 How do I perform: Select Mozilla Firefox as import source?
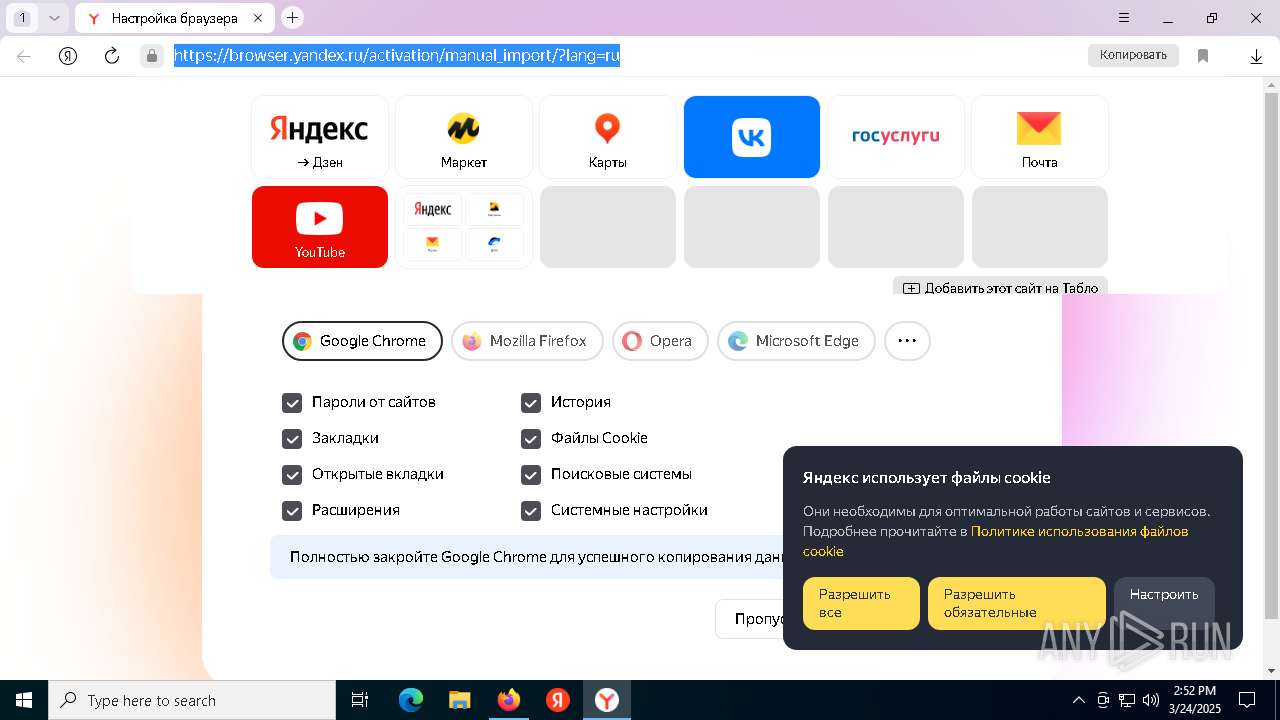point(527,341)
